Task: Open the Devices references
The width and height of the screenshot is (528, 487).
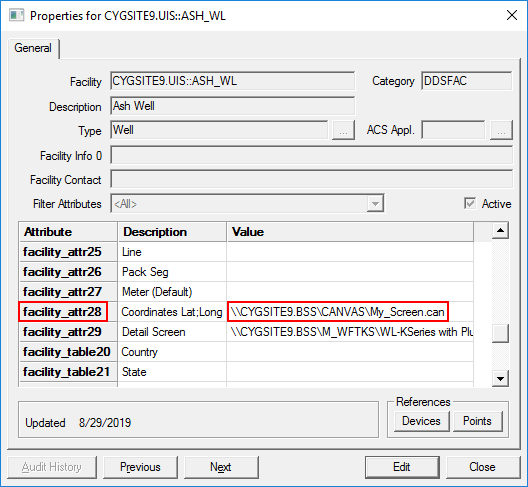Action: coord(421,421)
